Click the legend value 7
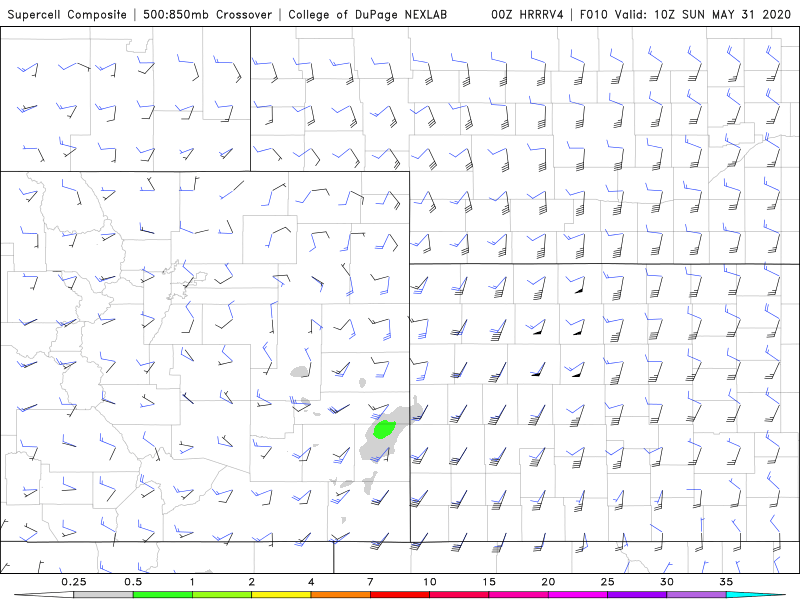 click(x=370, y=582)
